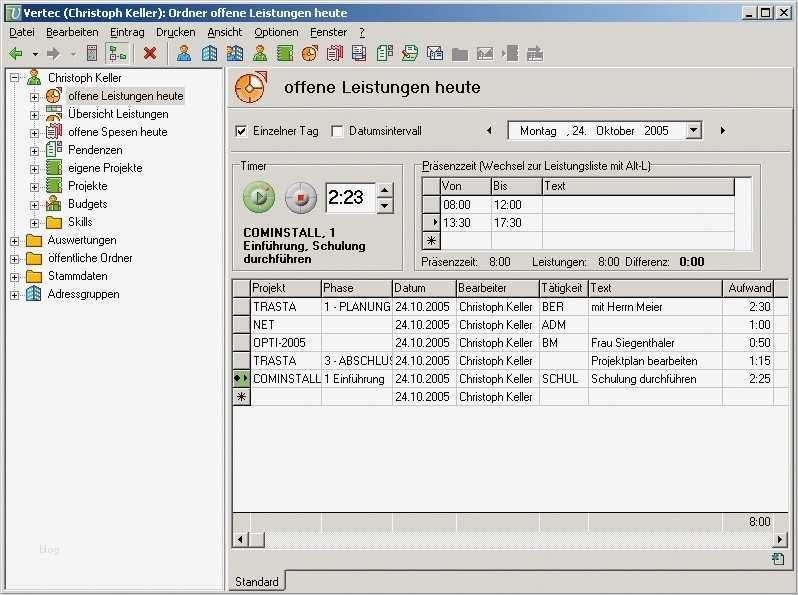The width and height of the screenshot is (798, 595).
Task: Click the signed document toolbar icon
Action: 410,53
